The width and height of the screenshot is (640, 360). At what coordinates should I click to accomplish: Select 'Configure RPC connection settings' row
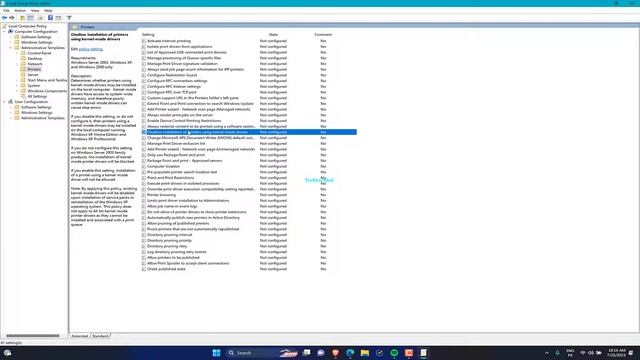click(x=249, y=81)
